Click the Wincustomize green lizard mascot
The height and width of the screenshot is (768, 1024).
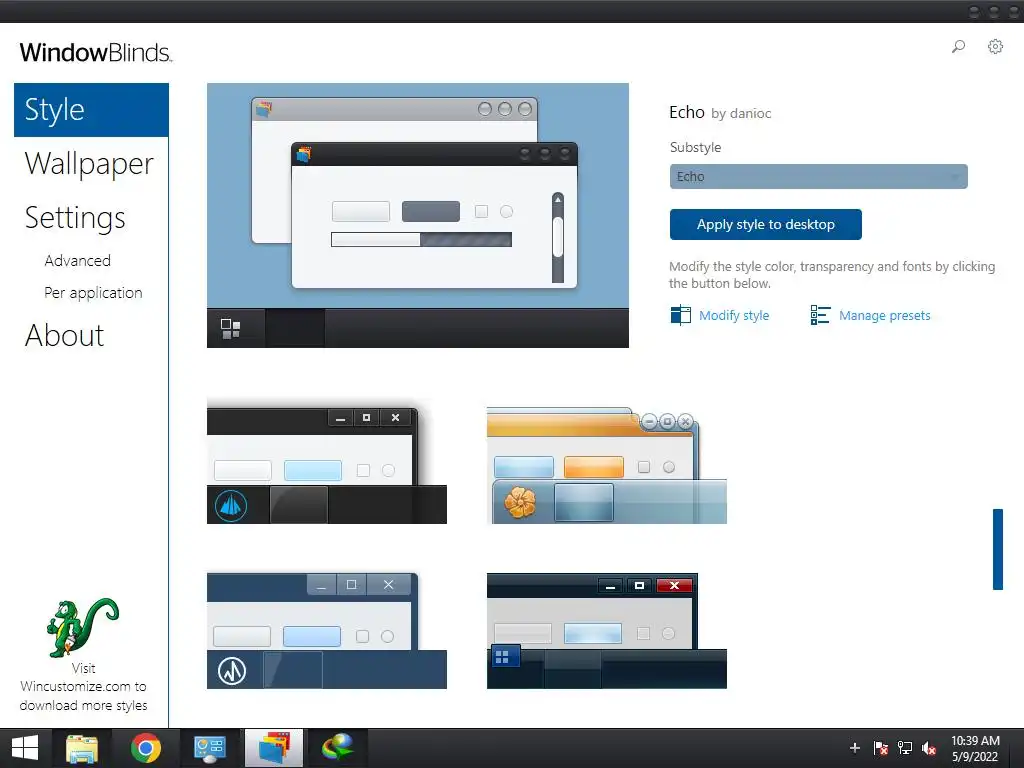(82, 628)
